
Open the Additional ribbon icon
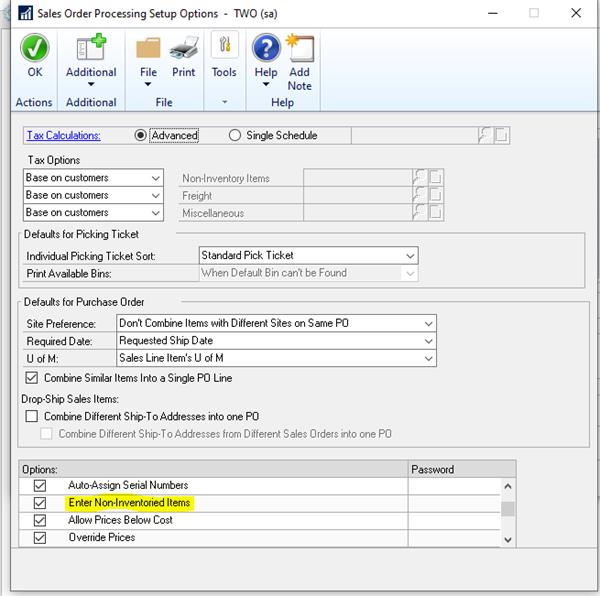point(91,48)
